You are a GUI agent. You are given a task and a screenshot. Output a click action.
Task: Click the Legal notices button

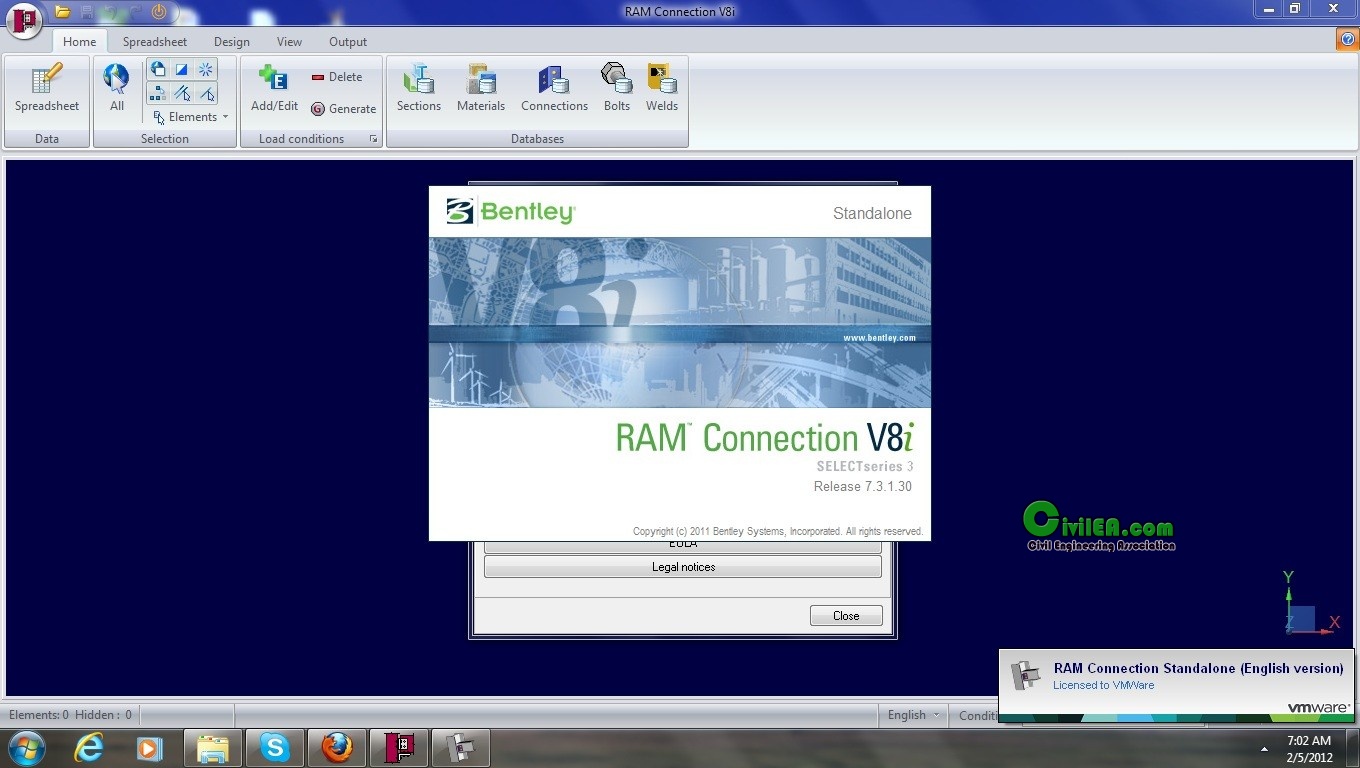683,567
